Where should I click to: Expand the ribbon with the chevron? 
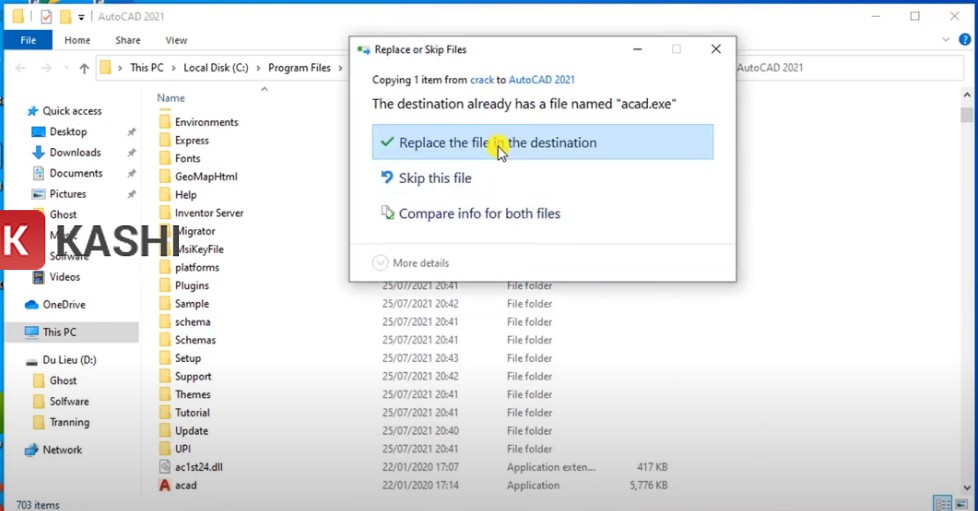946,39
